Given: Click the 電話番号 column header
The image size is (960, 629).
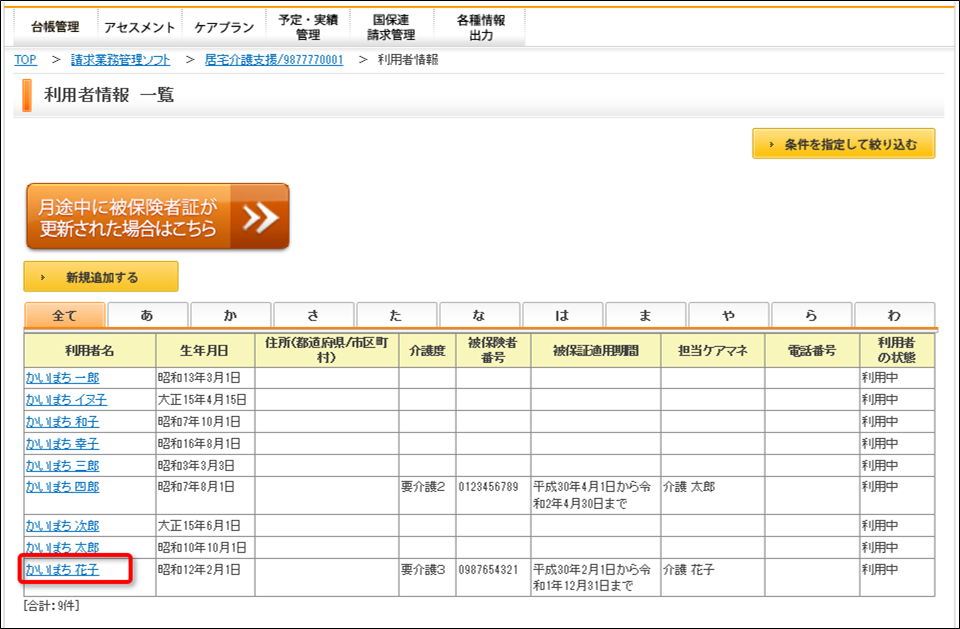Looking at the screenshot, I should click(x=812, y=350).
